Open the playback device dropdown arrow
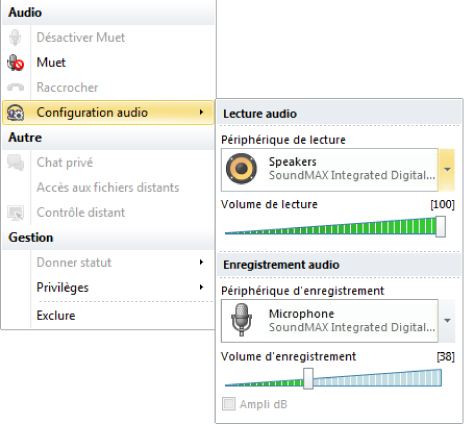 pos(447,170)
